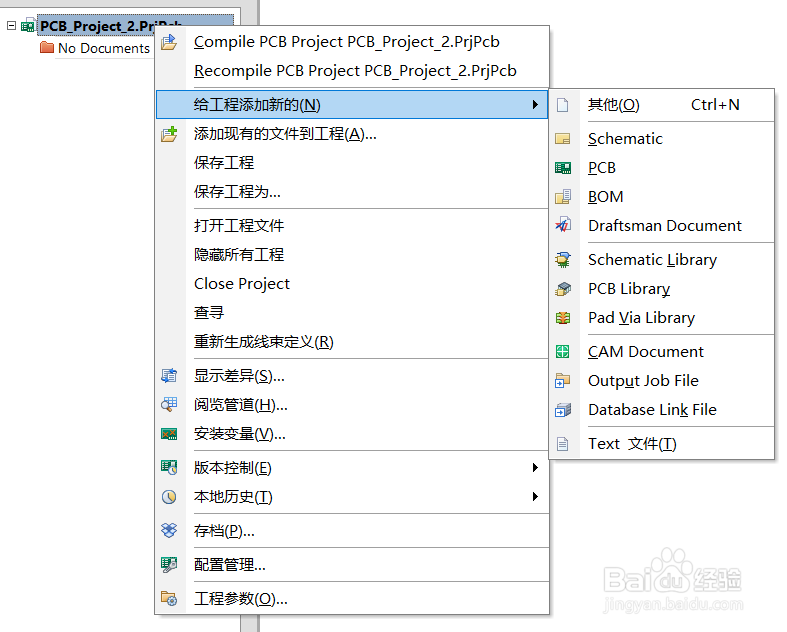Screen dimensions: 787x632
Task: Click the 阅览管道 icon
Action: coord(169,405)
